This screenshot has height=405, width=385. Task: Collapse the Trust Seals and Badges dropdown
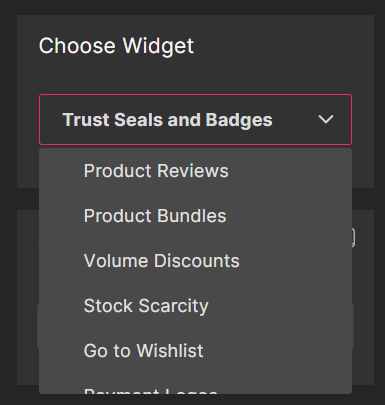pos(195,119)
